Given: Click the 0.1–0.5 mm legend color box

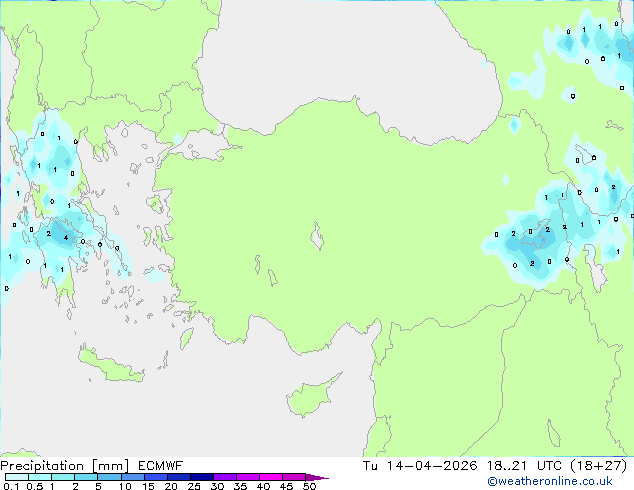Looking at the screenshot, I should [x=17, y=477].
